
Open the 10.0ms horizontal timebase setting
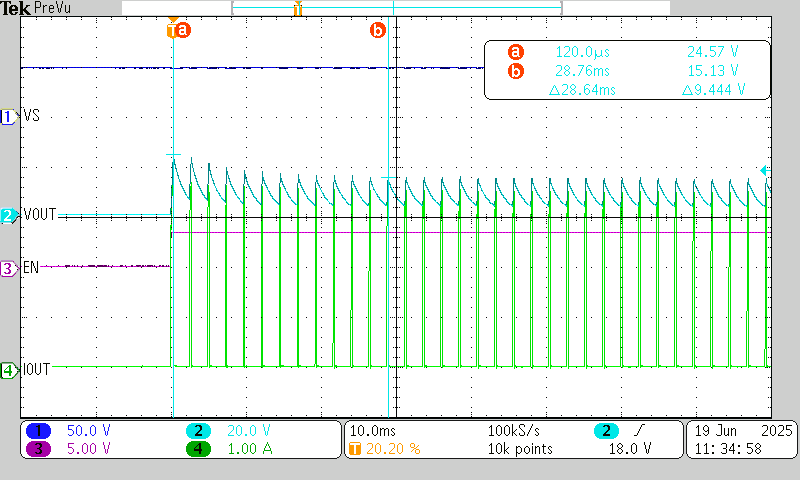[372, 430]
